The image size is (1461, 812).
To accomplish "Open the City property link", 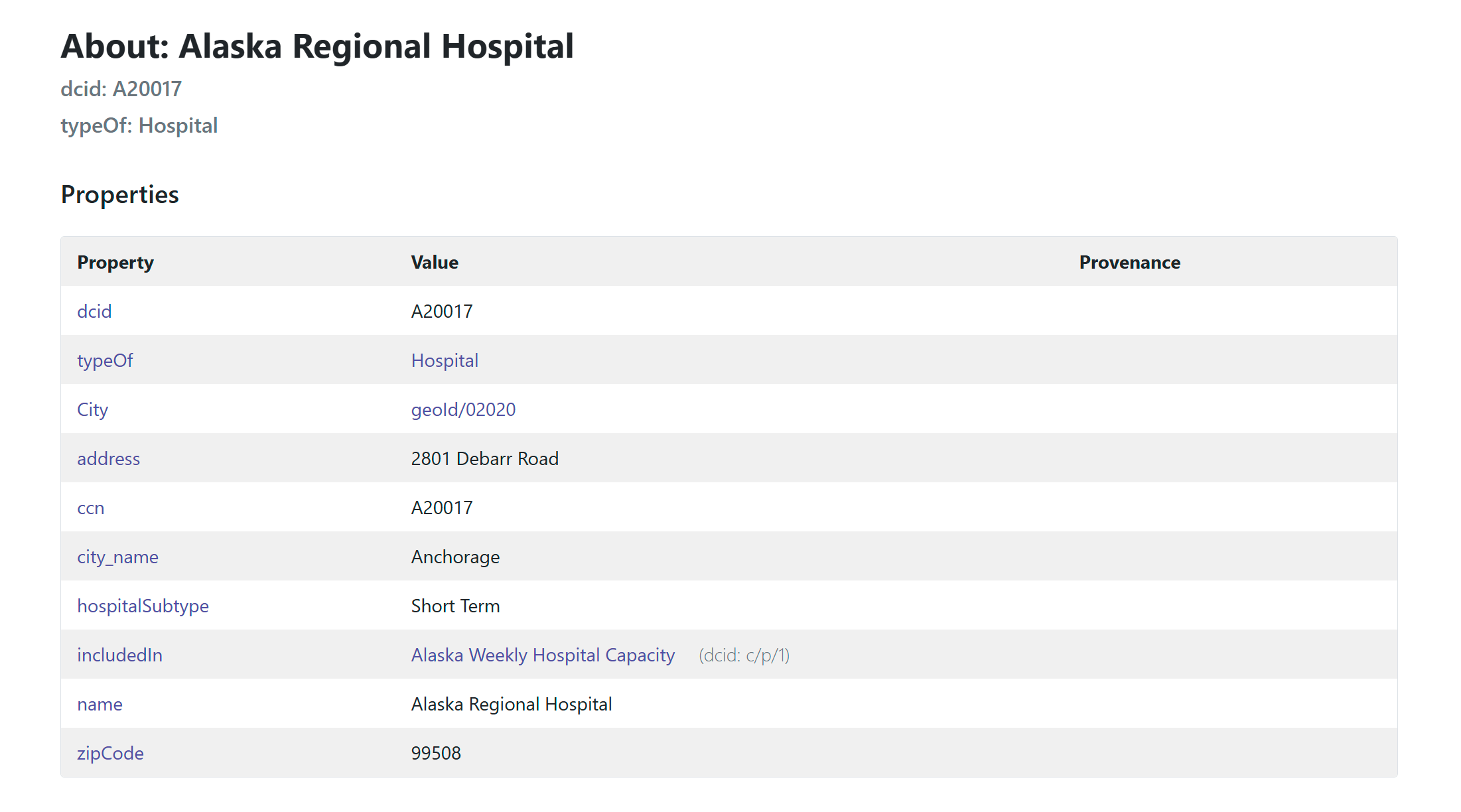I will (x=92, y=410).
